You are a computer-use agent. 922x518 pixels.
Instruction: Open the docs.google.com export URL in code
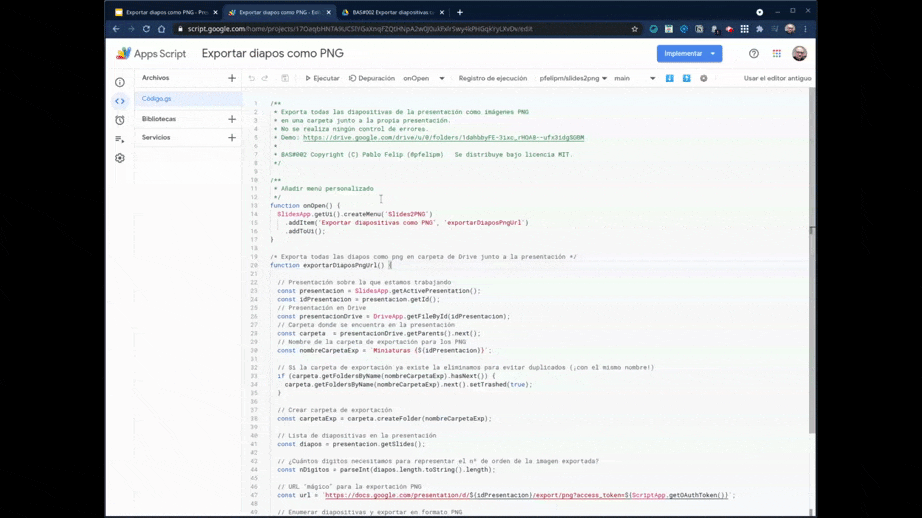[x=527, y=495]
